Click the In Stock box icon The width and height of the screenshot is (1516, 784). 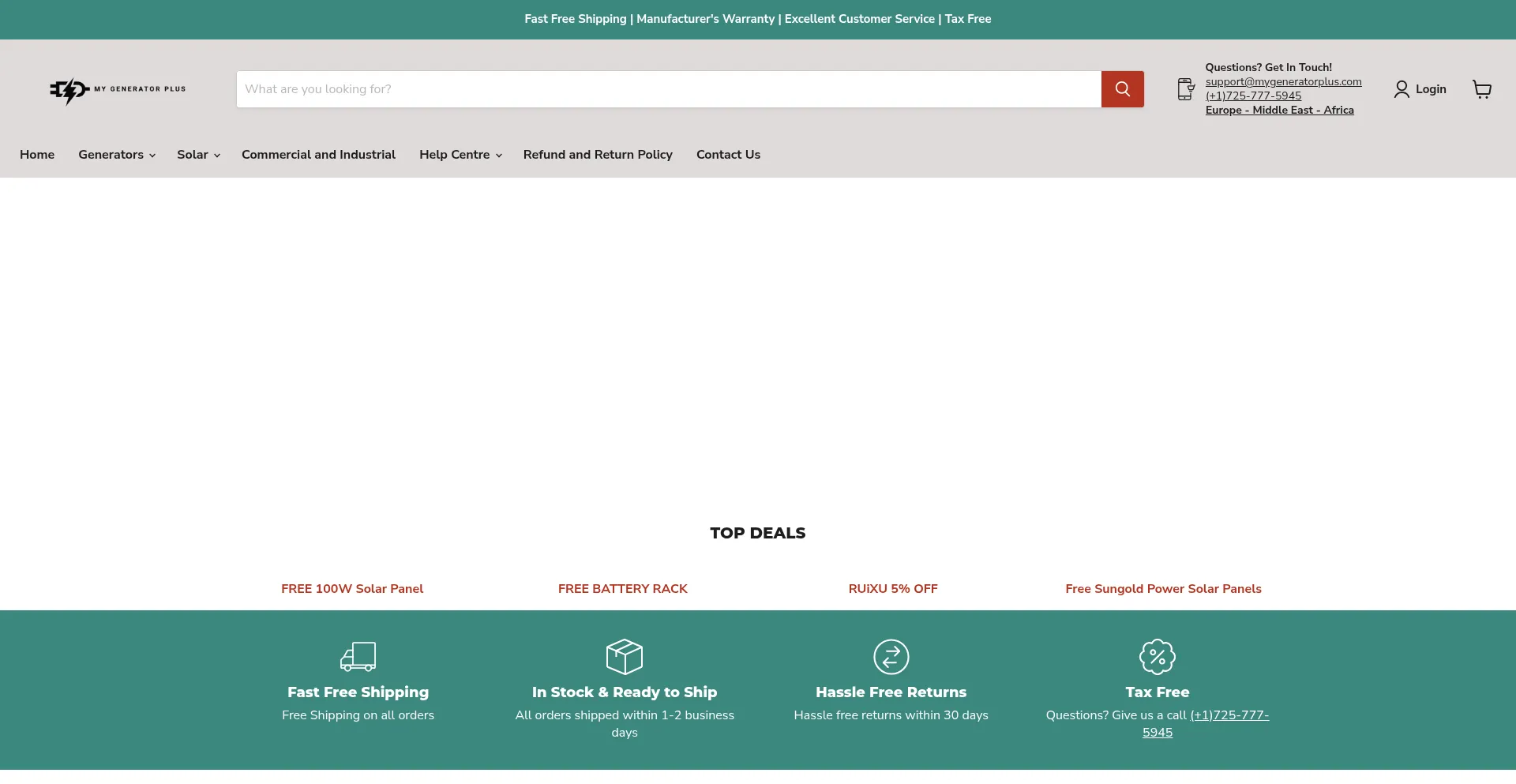624,656
